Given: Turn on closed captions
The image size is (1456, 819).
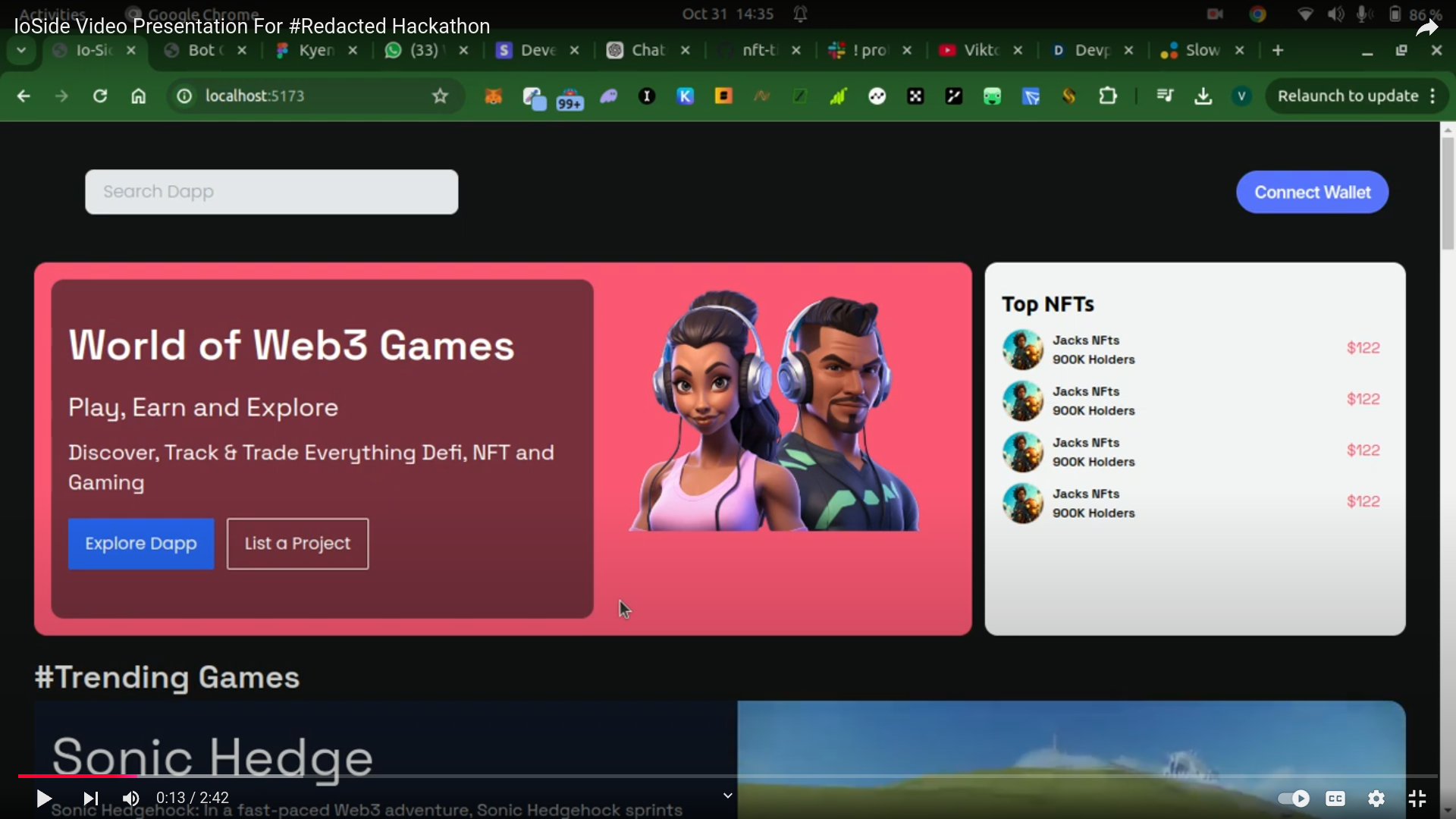Looking at the screenshot, I should 1335,798.
